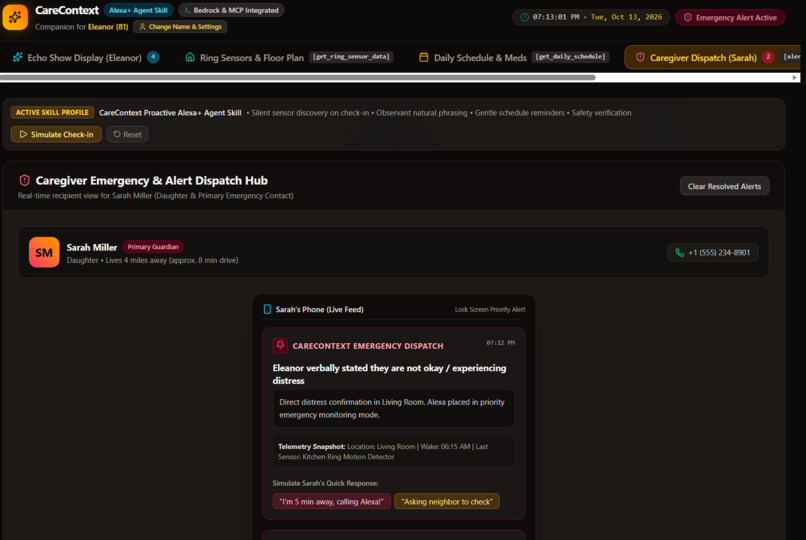Click the CARECONTEXT EMERGENCY DISPATCH heading
Screen dimensions: 806x540
[368, 346]
